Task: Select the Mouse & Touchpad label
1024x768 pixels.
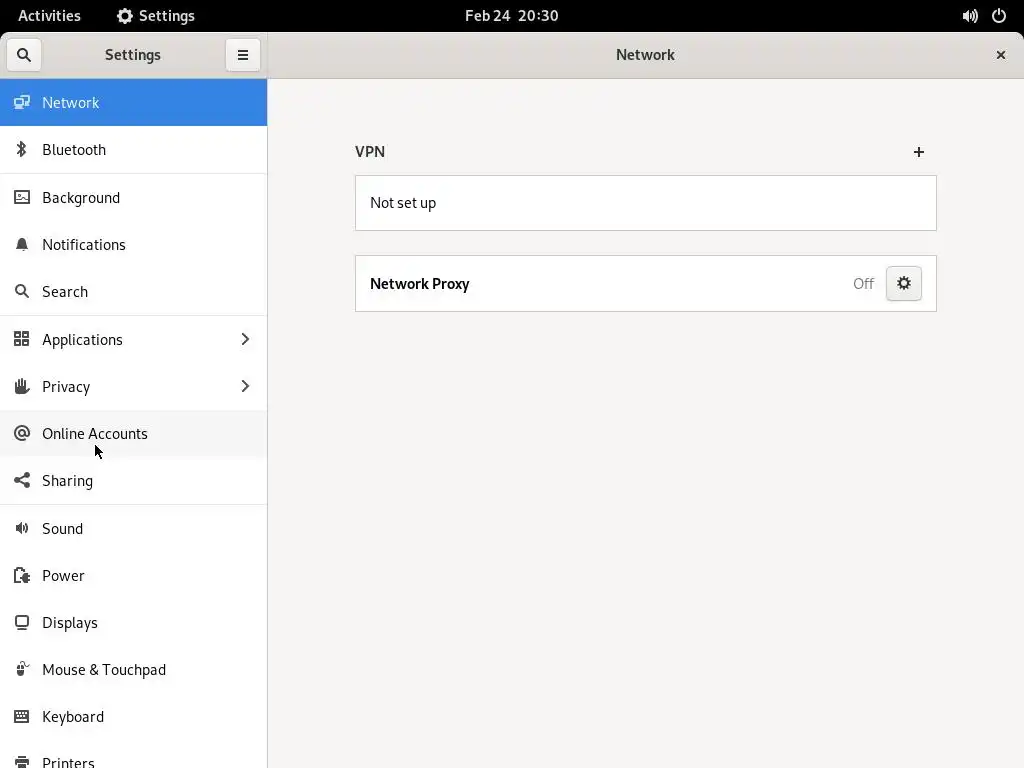Action: point(104,670)
